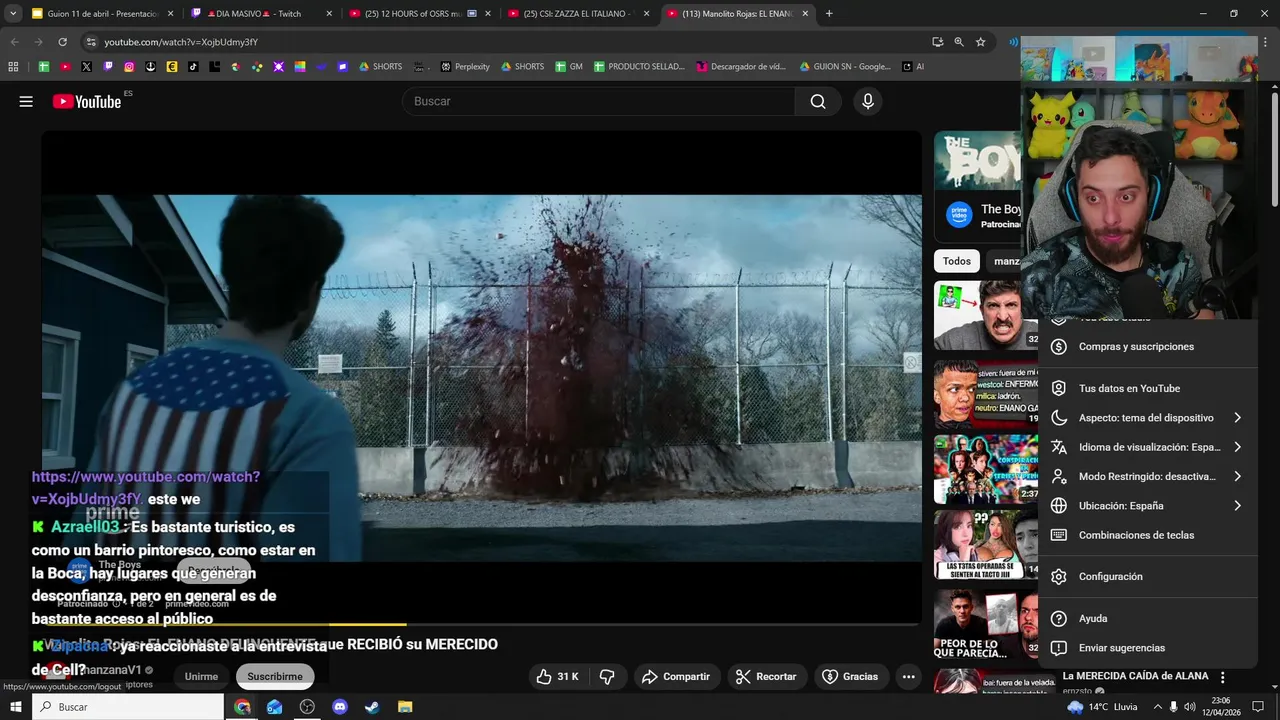
Task: Open GUION SN - Google bookmark
Action: point(845,67)
